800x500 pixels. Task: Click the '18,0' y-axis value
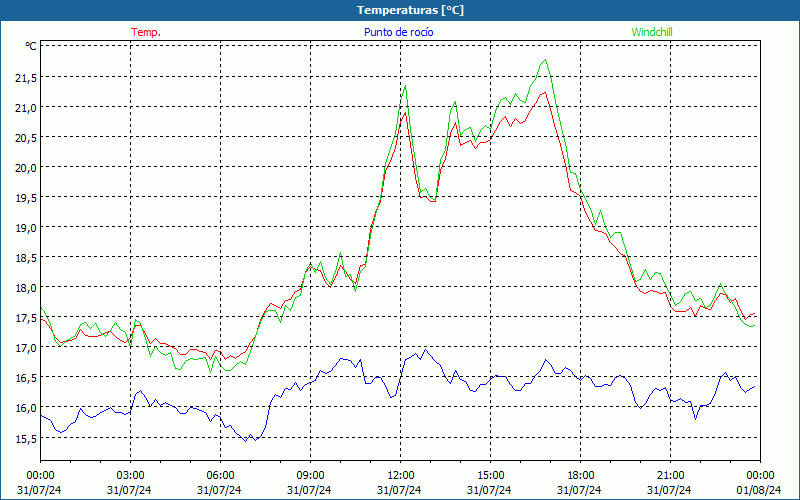pyautogui.click(x=26, y=287)
